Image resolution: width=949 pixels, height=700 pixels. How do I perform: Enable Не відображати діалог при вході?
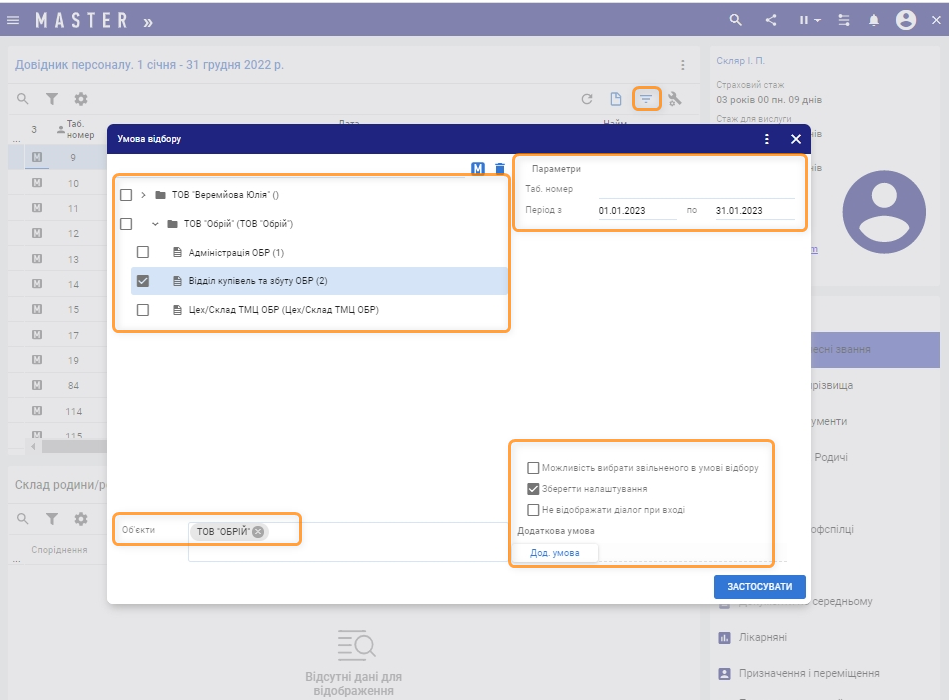[x=533, y=510]
